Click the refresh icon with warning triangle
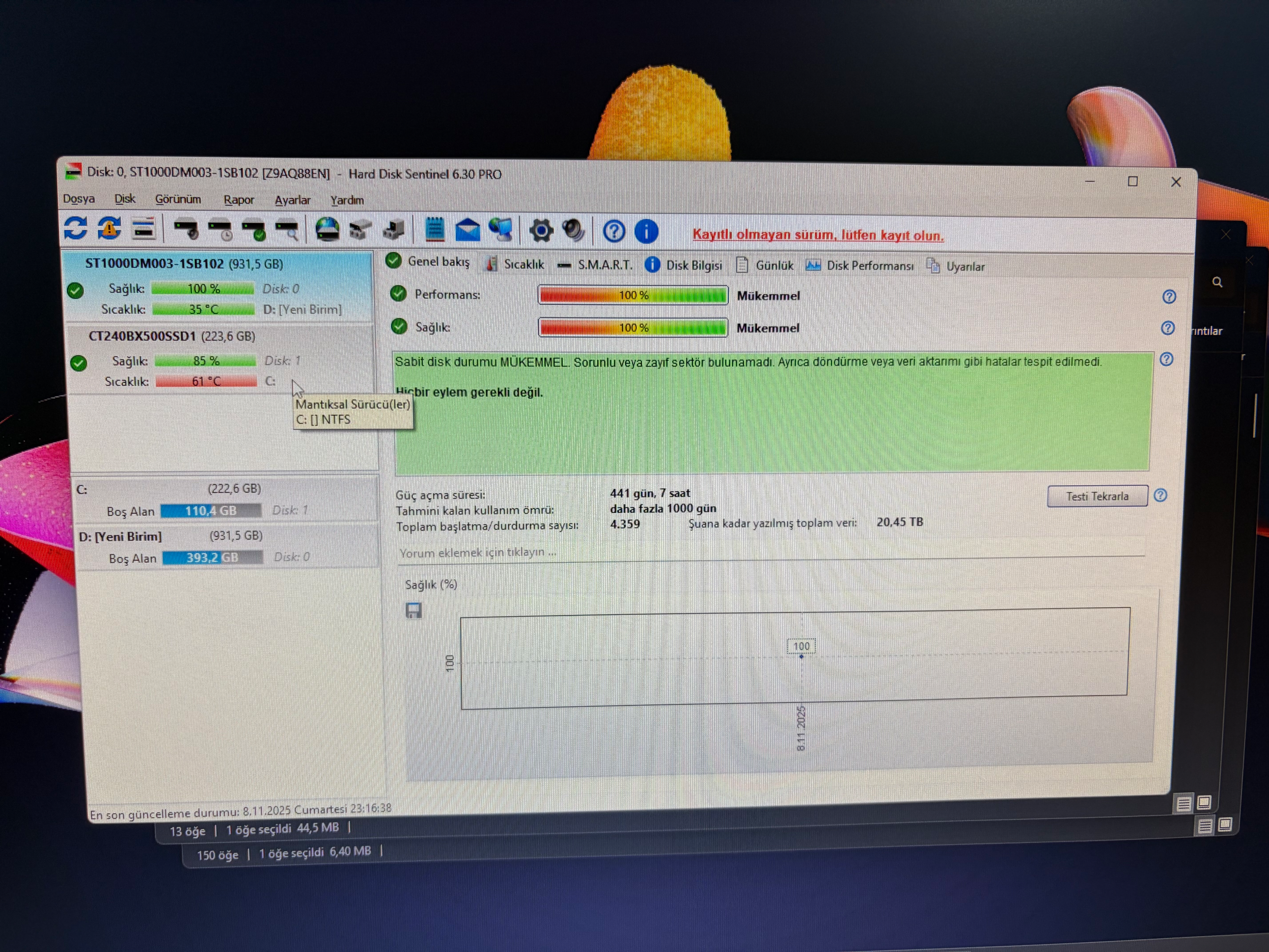Screen dimensions: 1269x952 pos(109,228)
